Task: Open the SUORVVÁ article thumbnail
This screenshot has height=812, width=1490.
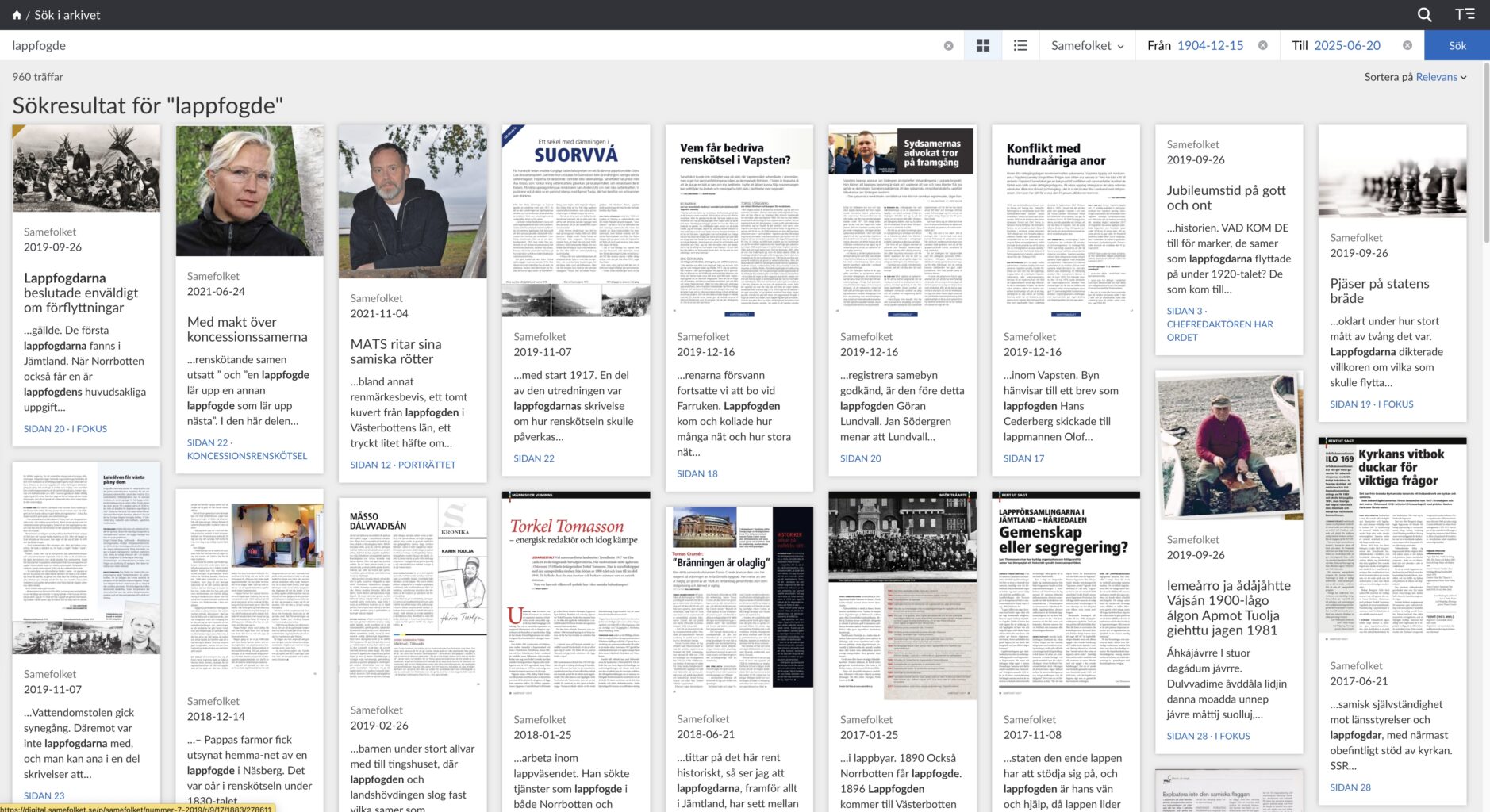Action: tap(576, 220)
